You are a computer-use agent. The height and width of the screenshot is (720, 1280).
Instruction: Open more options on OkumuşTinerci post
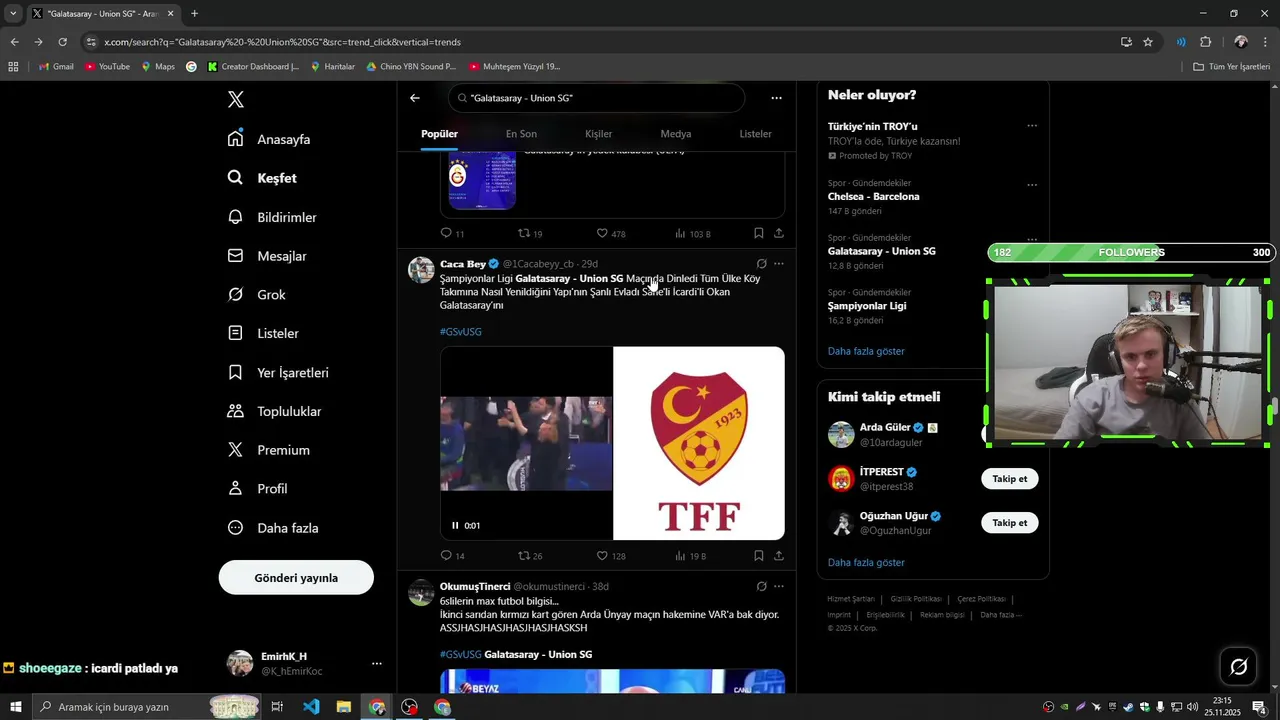(x=779, y=586)
